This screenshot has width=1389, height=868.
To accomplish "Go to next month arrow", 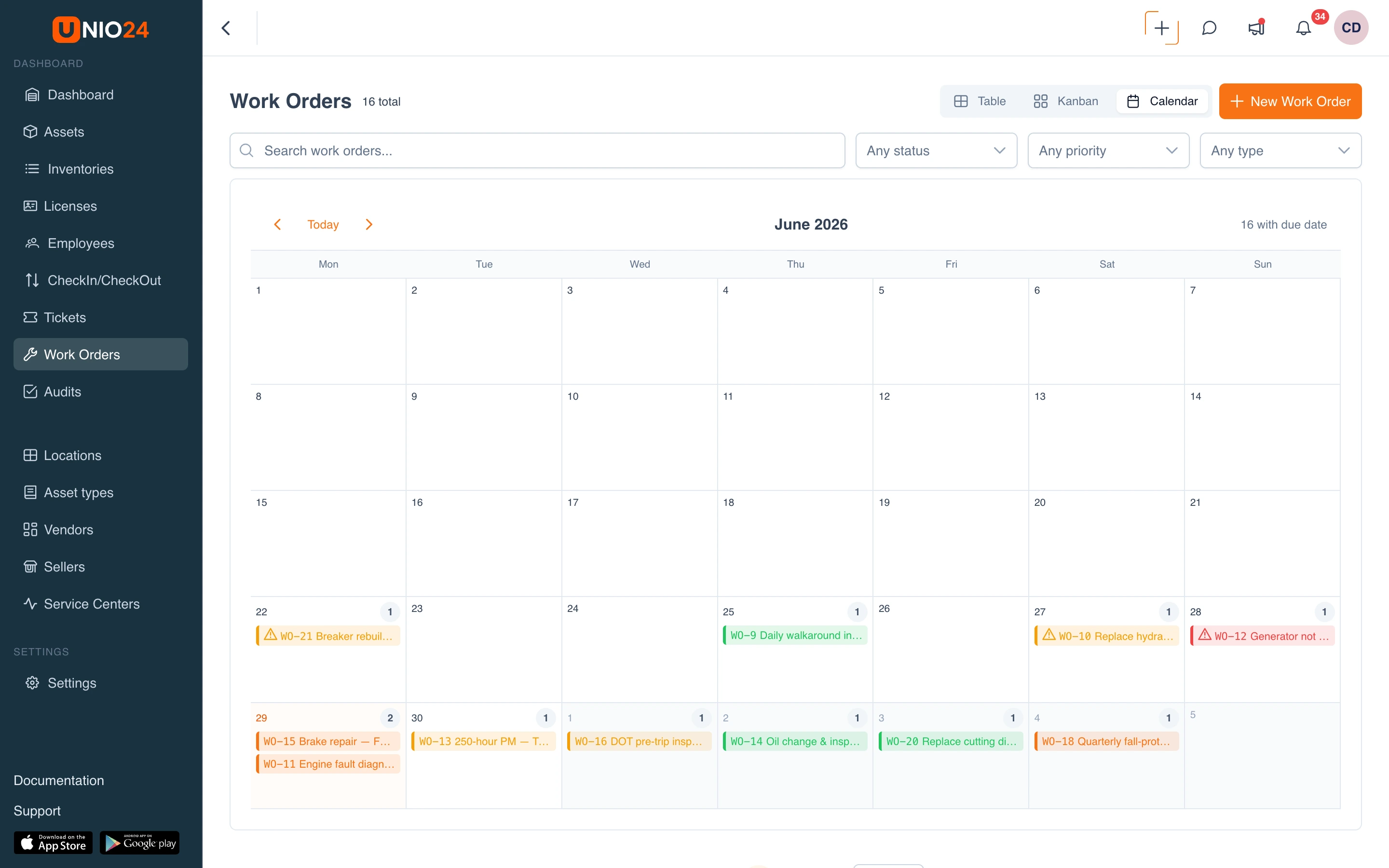I will 369,224.
